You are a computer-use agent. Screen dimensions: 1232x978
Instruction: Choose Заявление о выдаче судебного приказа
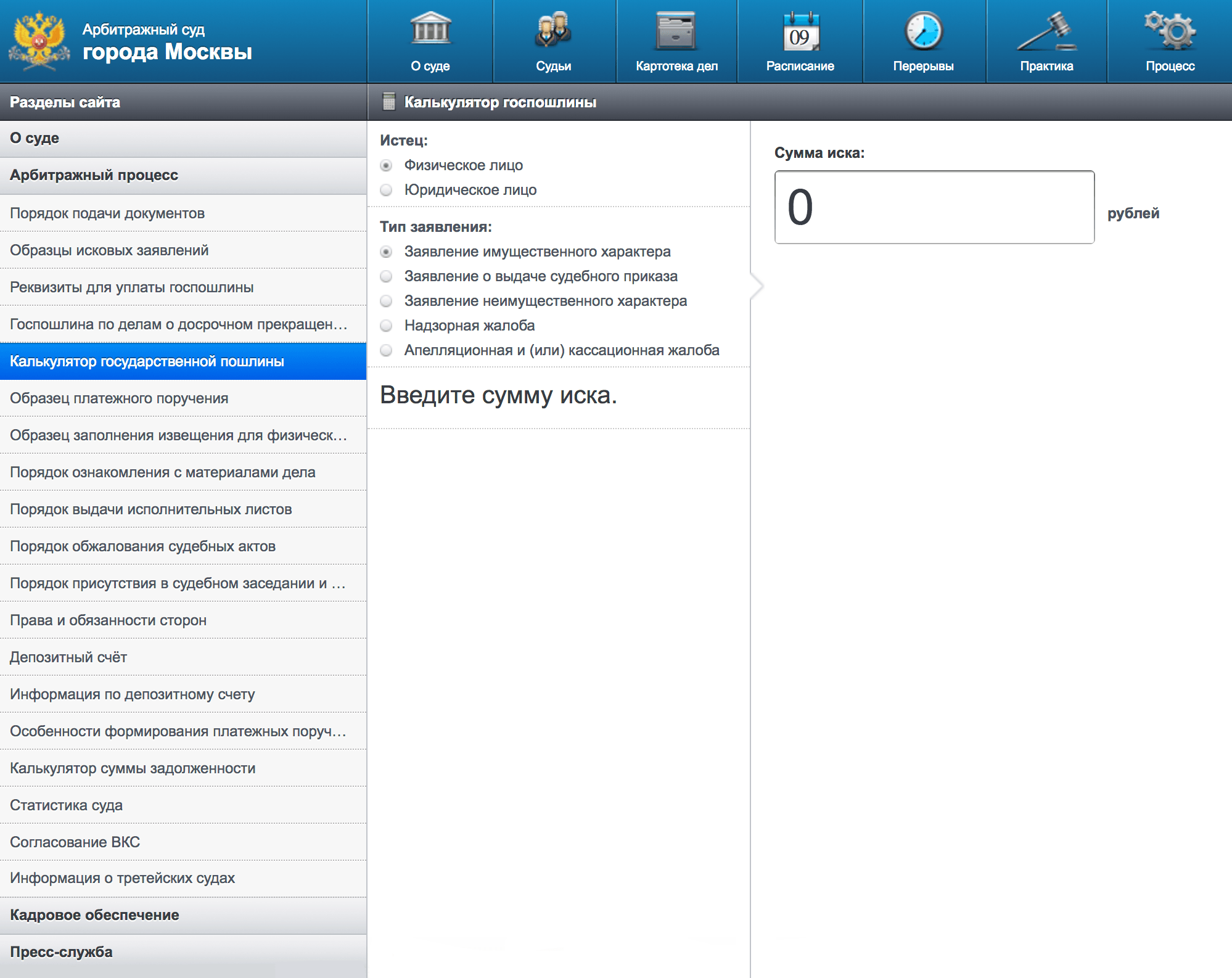coord(387,276)
